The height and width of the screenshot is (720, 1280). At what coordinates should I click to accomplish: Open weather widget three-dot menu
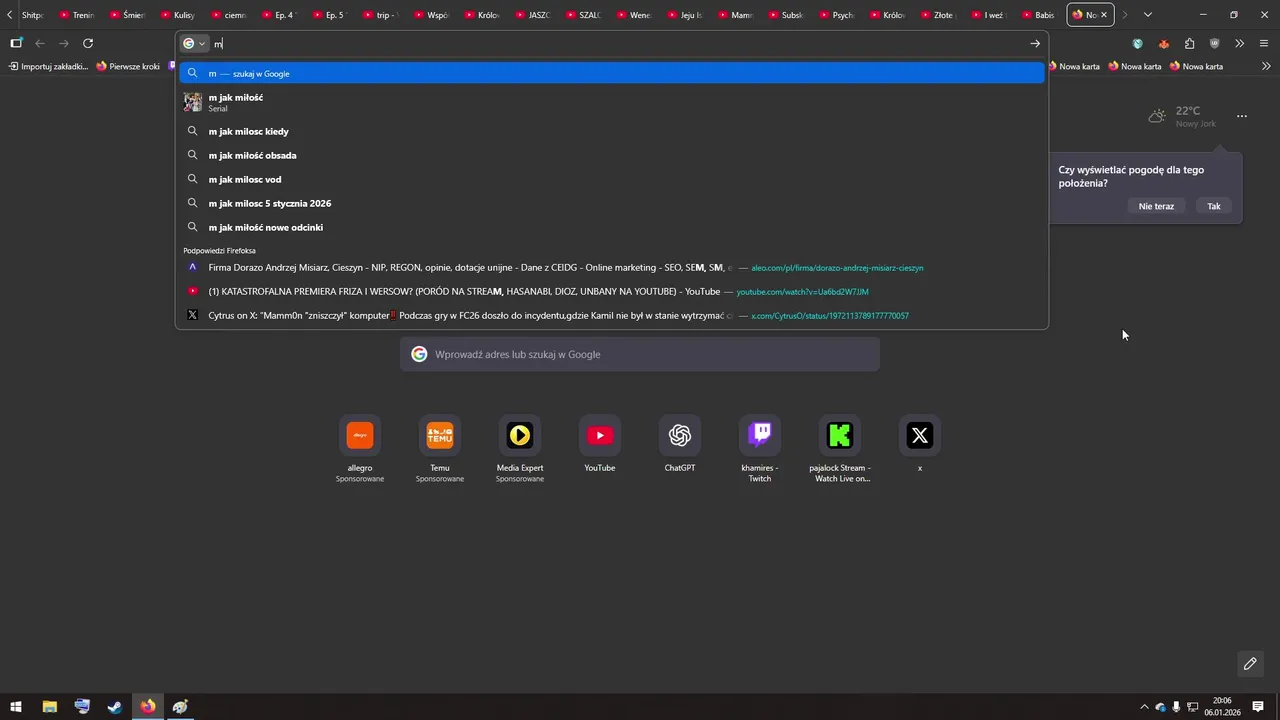(1242, 116)
